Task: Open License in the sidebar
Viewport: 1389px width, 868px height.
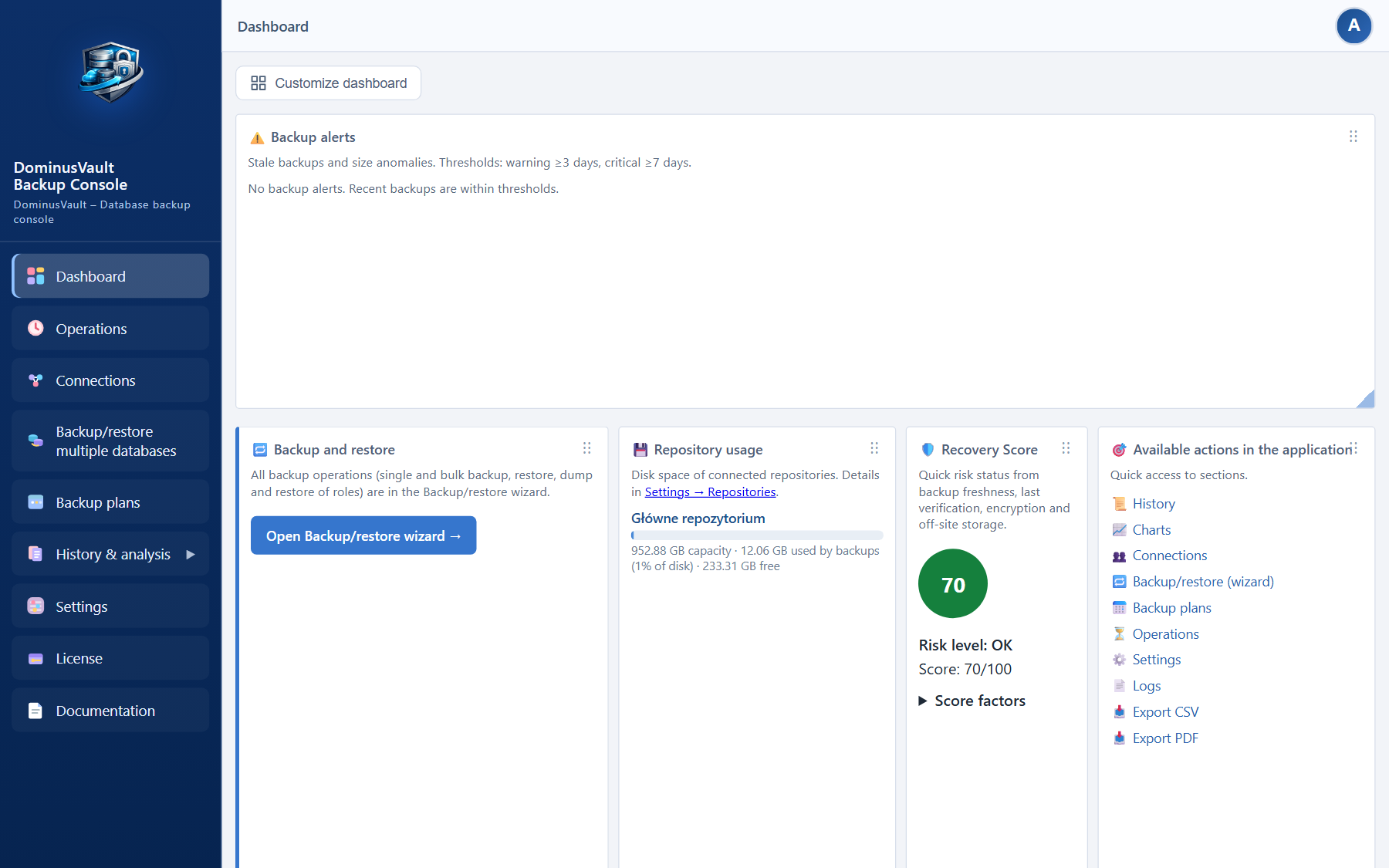Action: [x=110, y=658]
